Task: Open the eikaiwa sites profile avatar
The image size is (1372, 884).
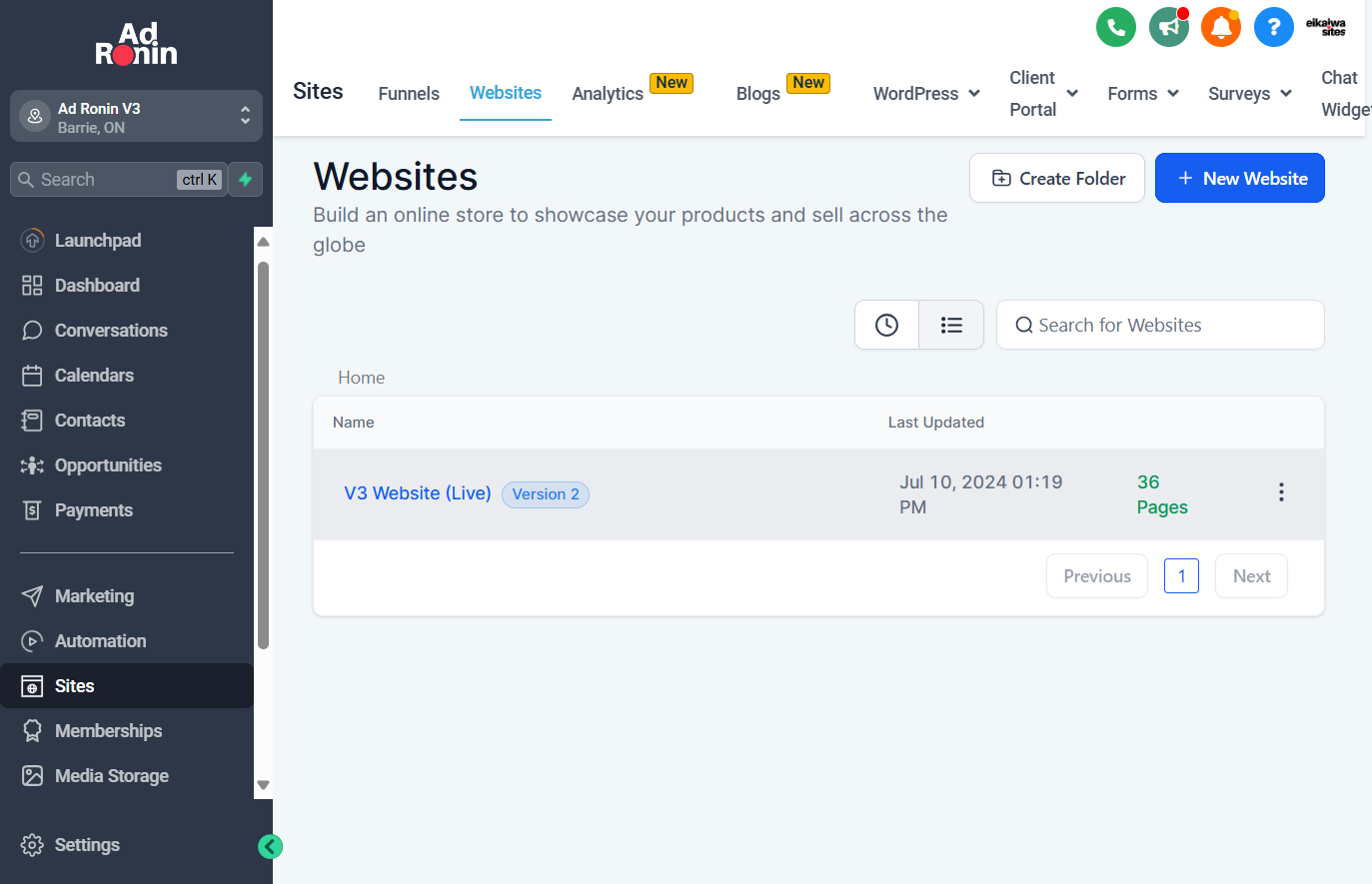Action: [1326, 27]
